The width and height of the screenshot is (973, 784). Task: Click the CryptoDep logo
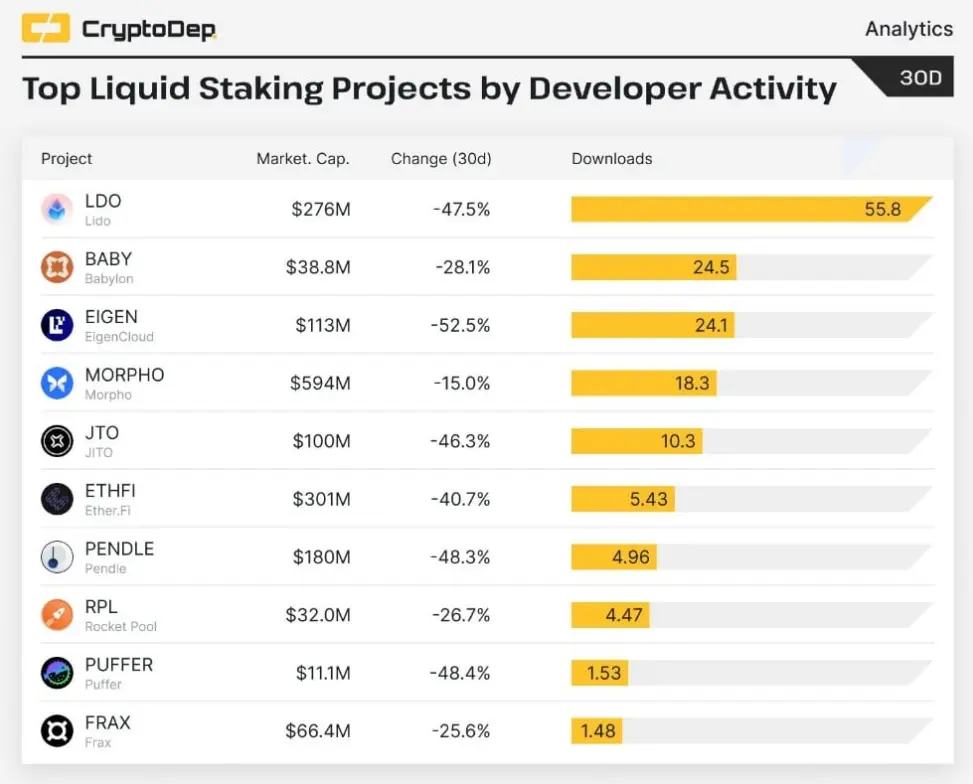119,29
